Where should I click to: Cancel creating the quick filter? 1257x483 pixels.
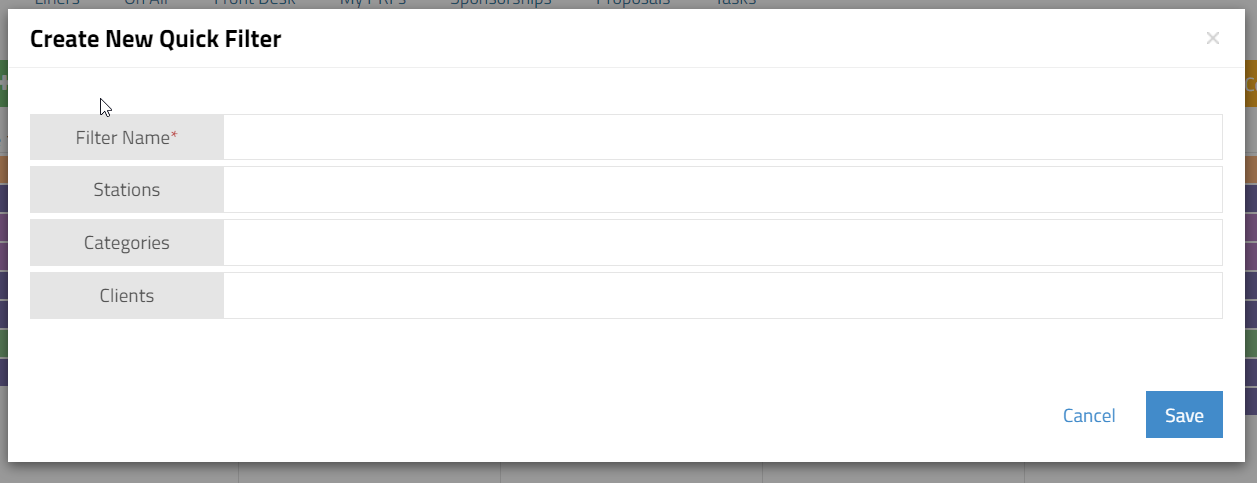coord(1089,415)
